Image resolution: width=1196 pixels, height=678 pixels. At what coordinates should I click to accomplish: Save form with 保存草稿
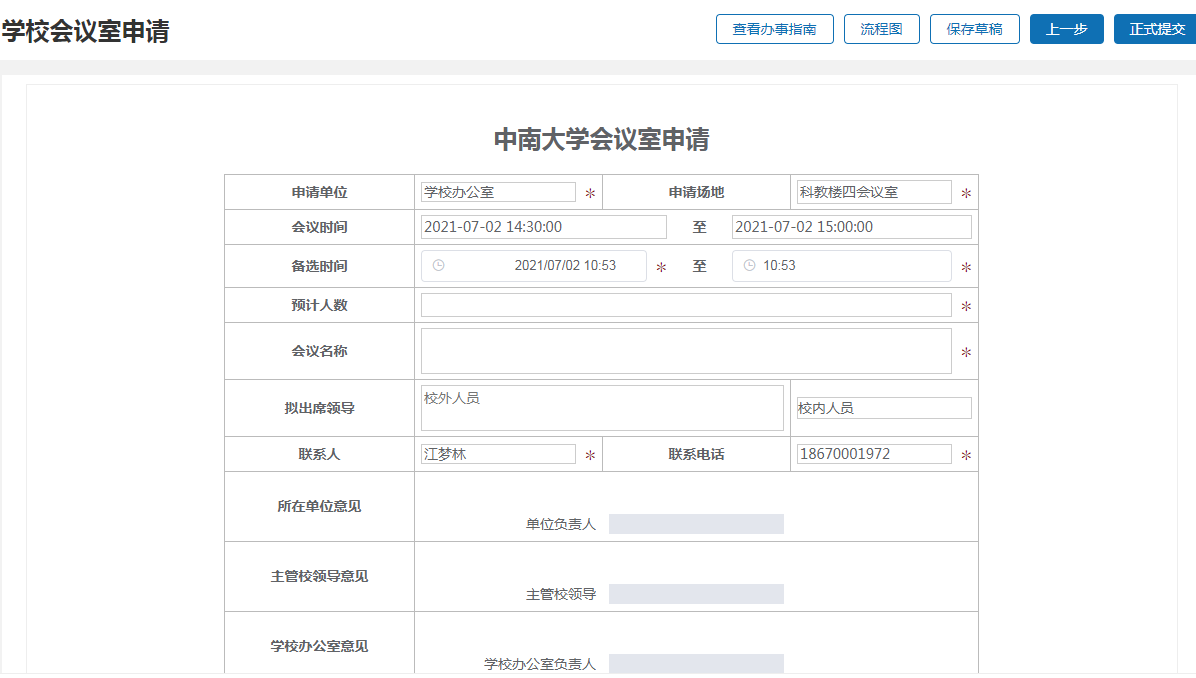[974, 29]
